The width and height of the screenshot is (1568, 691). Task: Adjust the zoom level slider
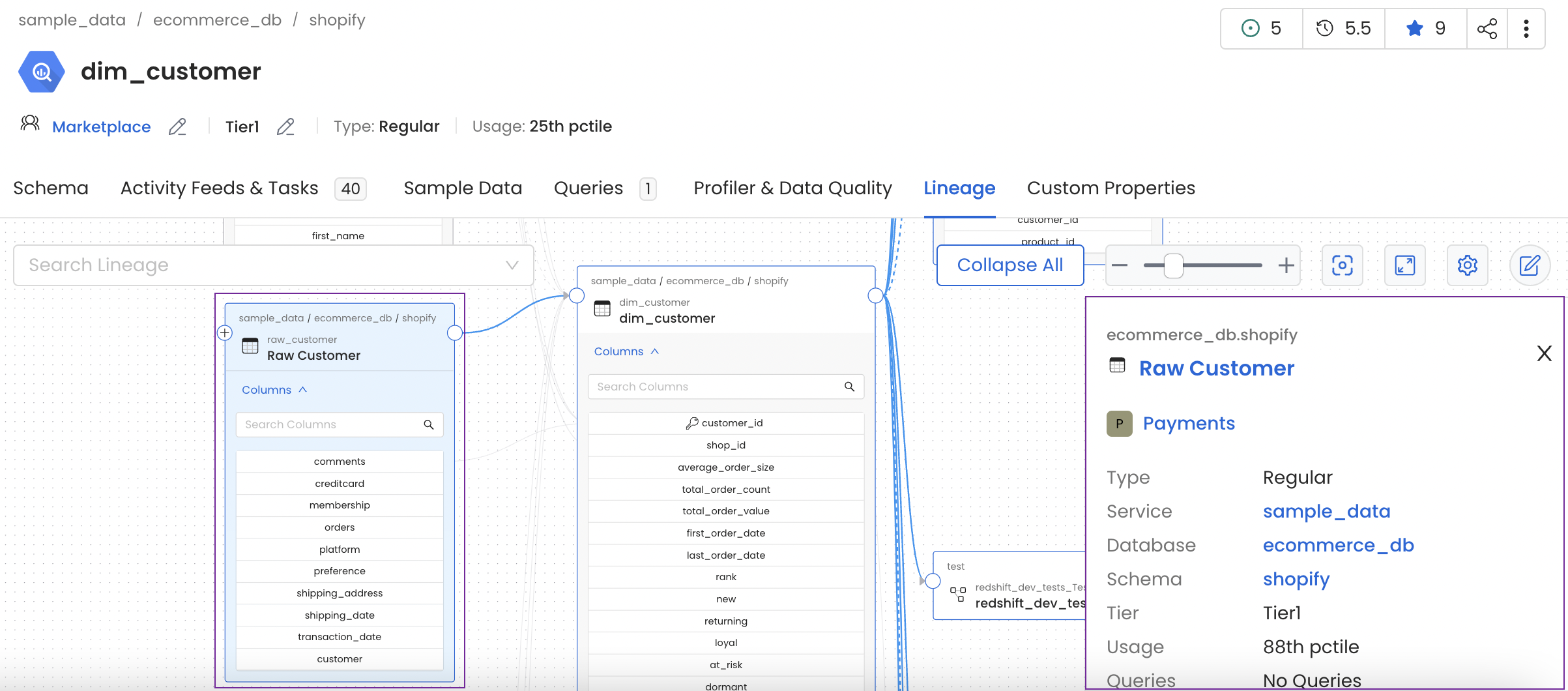[1173, 265]
